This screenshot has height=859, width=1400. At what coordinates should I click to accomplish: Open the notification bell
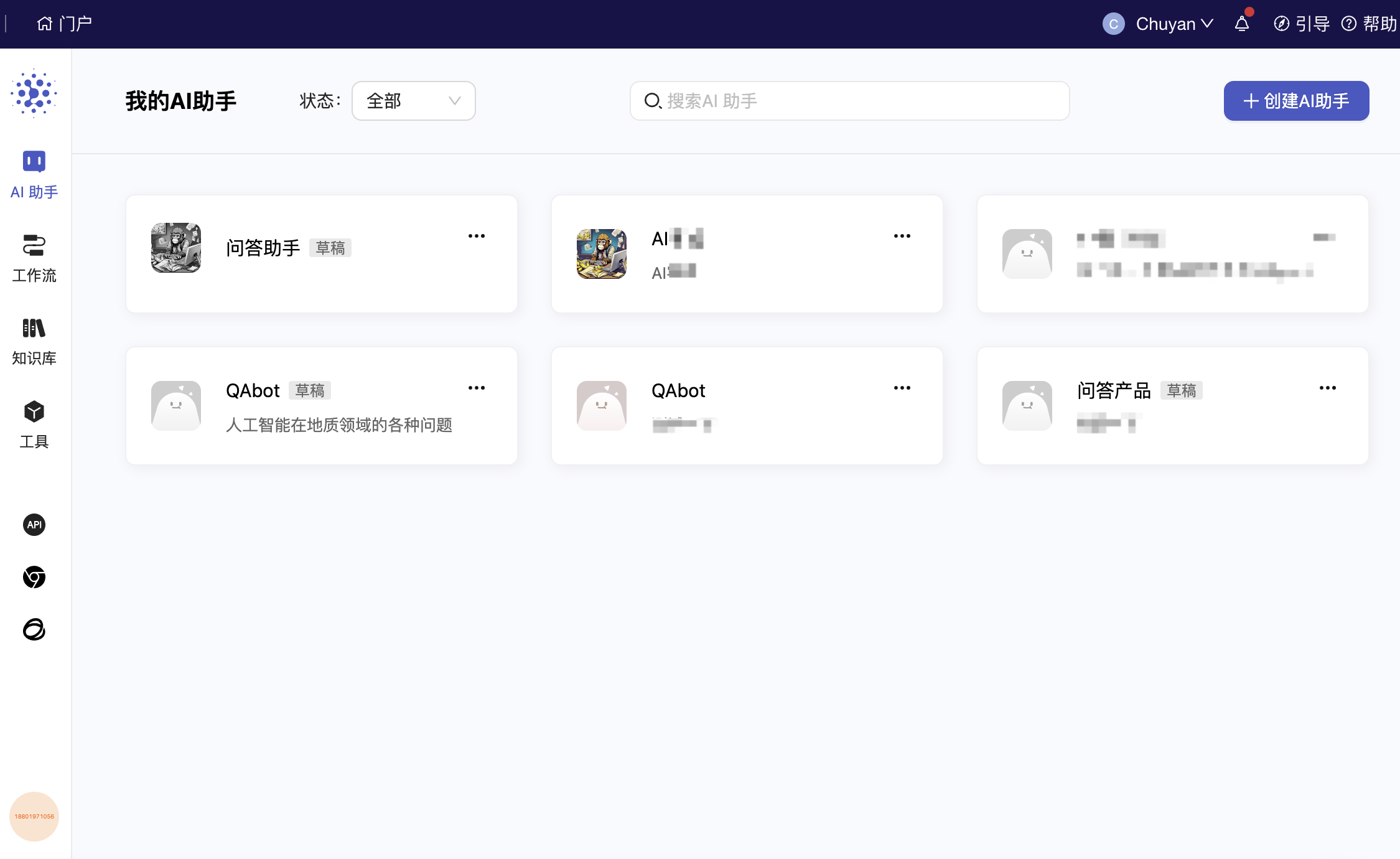(x=1241, y=24)
